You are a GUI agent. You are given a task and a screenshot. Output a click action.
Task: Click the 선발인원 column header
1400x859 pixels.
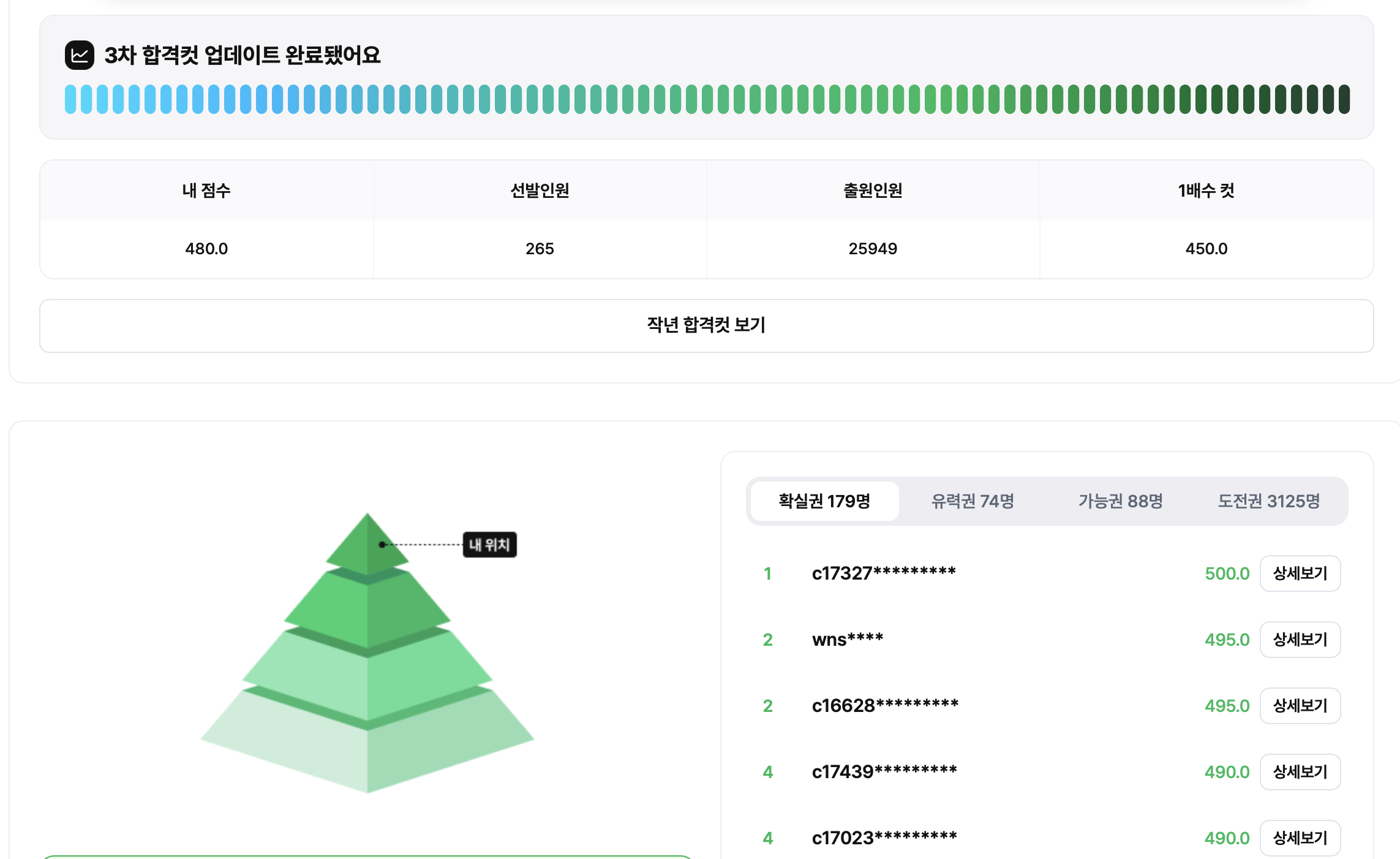tap(540, 191)
